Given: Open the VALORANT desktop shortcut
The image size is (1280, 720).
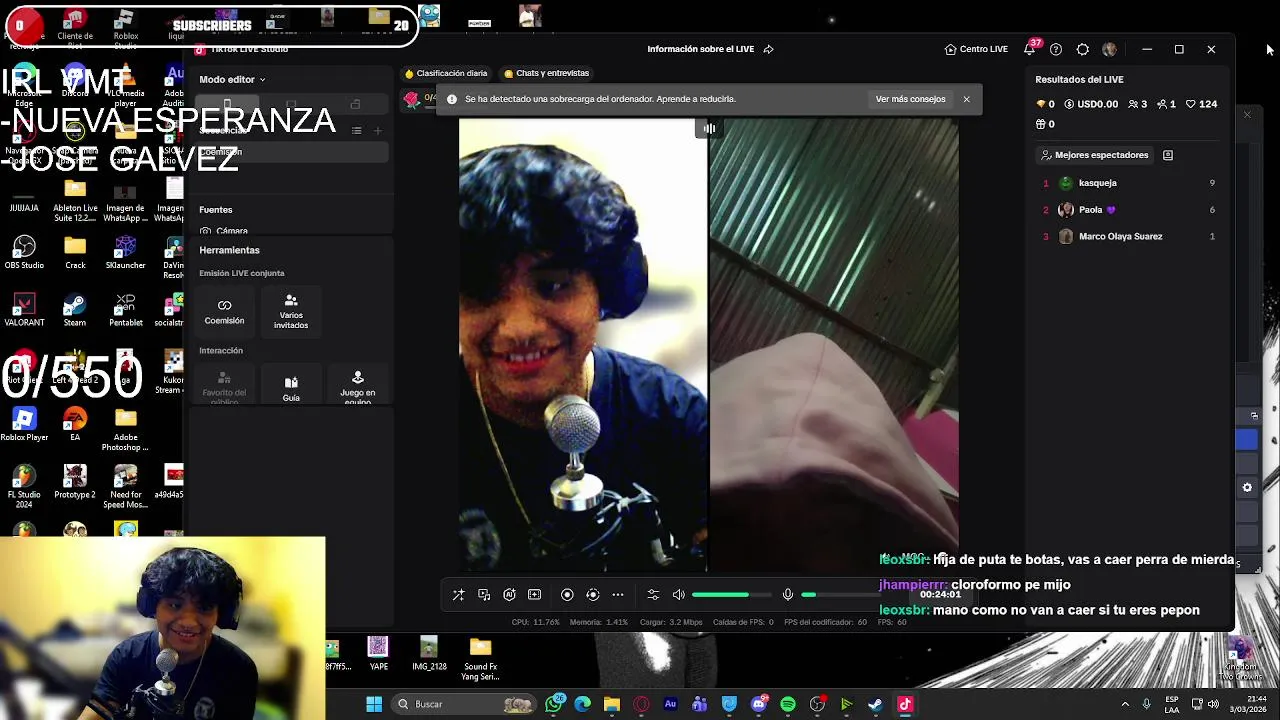Looking at the screenshot, I should [24, 309].
